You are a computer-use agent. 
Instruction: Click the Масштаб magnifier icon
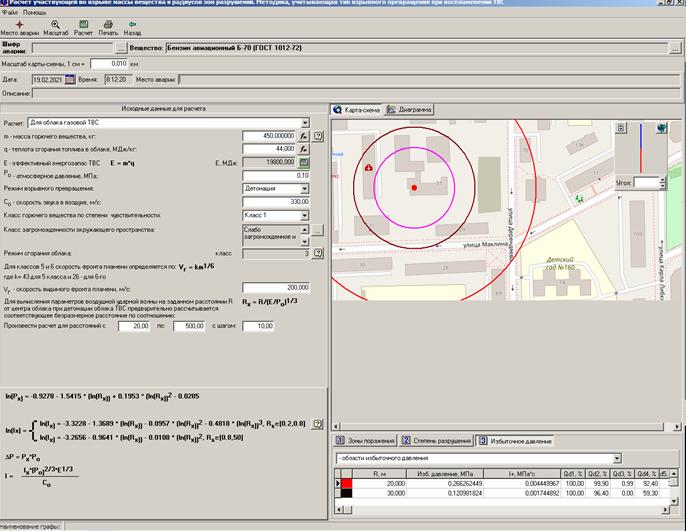coord(55,24)
